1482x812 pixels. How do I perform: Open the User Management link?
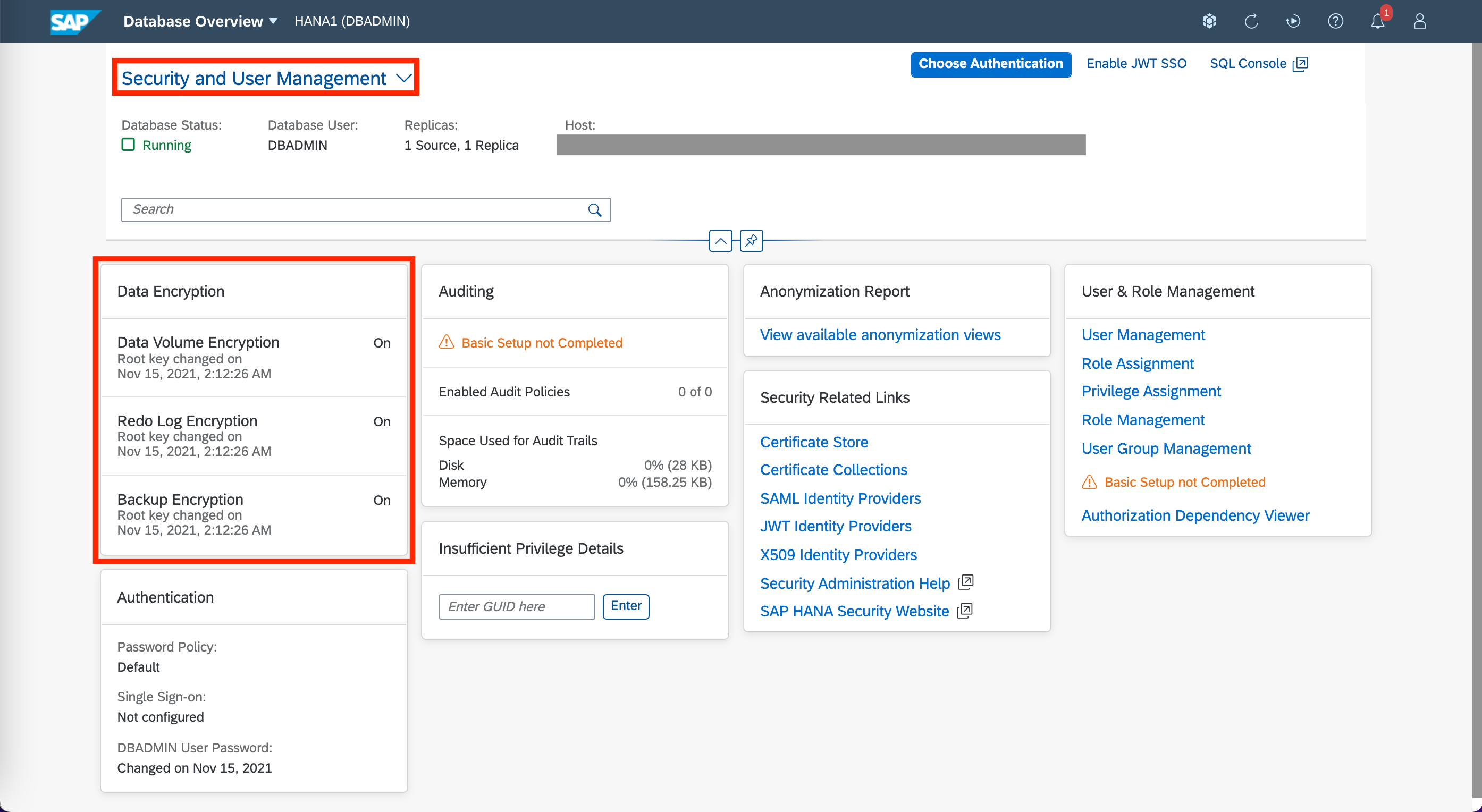[1142, 335]
